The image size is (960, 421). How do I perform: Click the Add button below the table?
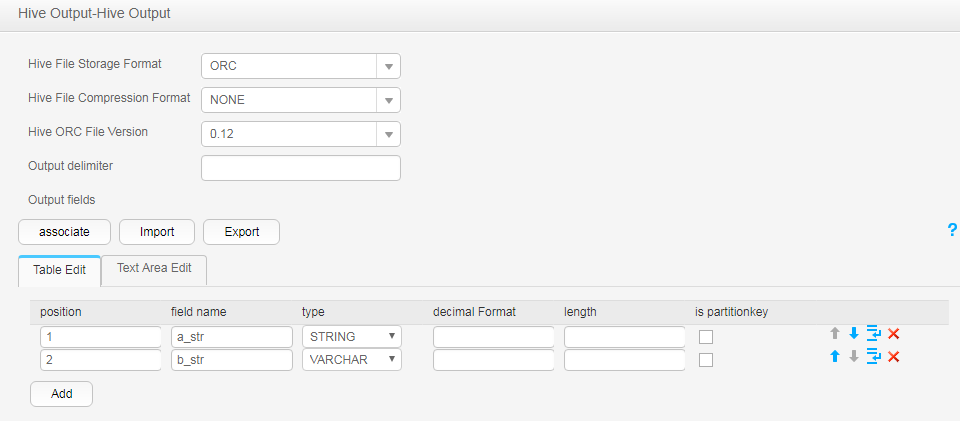(61, 394)
